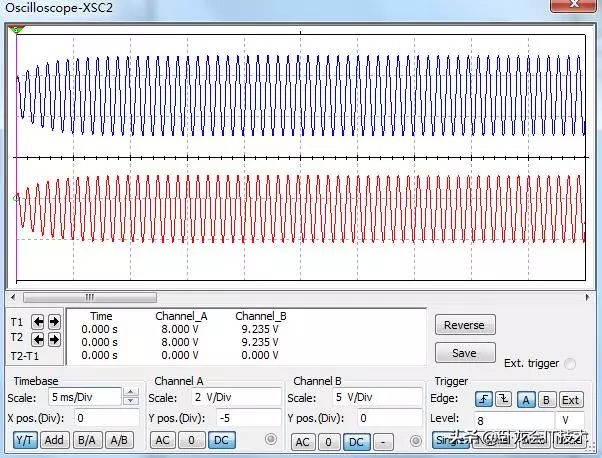Set Channel B coupling to DC
Viewport: 602px width, 458px height.
356,442
